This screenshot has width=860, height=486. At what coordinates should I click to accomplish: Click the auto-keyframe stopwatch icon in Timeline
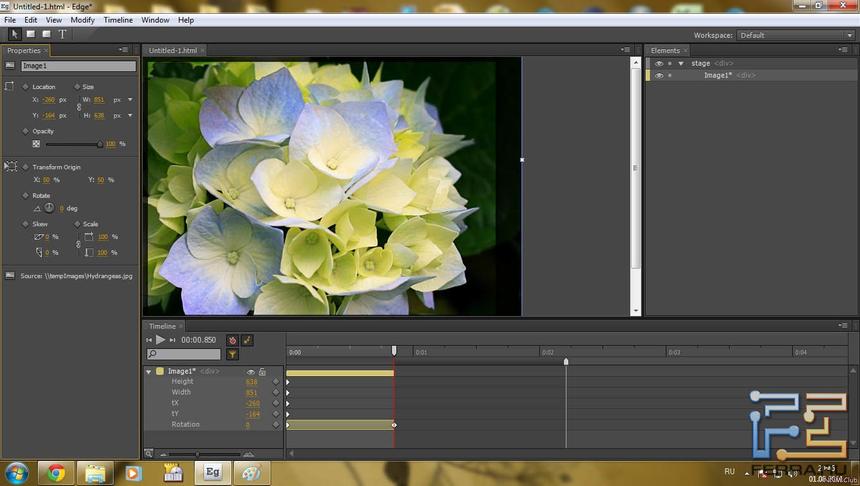pos(232,340)
